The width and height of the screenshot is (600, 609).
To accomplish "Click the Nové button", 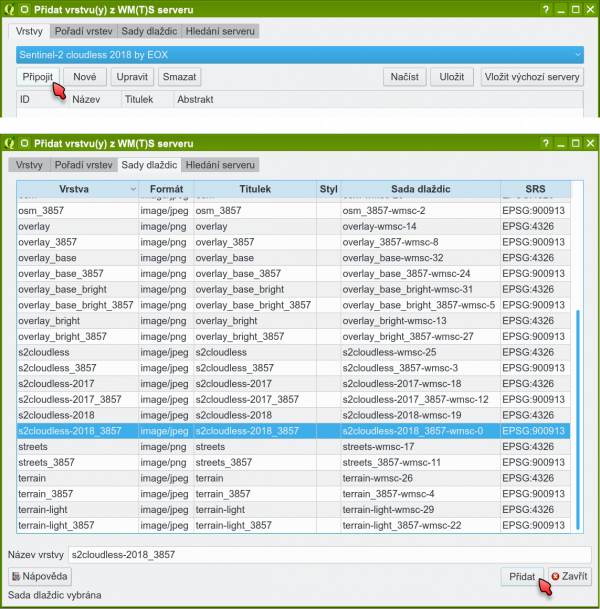I will click(85, 76).
